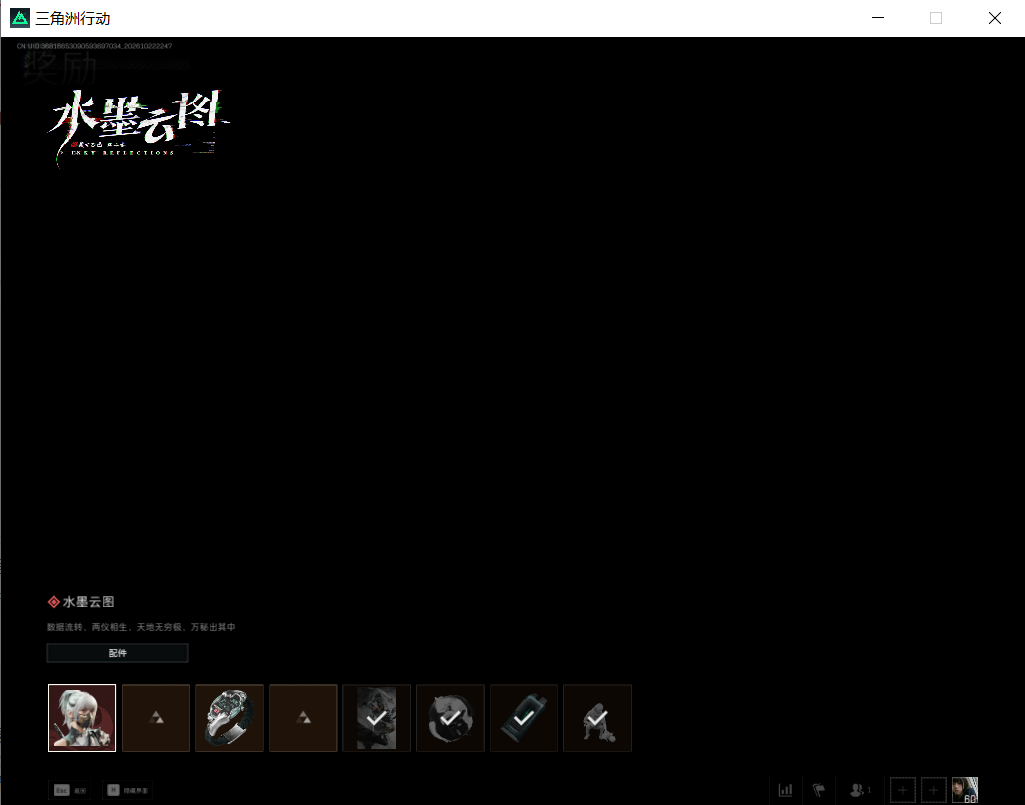
Task: Click the 配件 button
Action: click(118, 653)
